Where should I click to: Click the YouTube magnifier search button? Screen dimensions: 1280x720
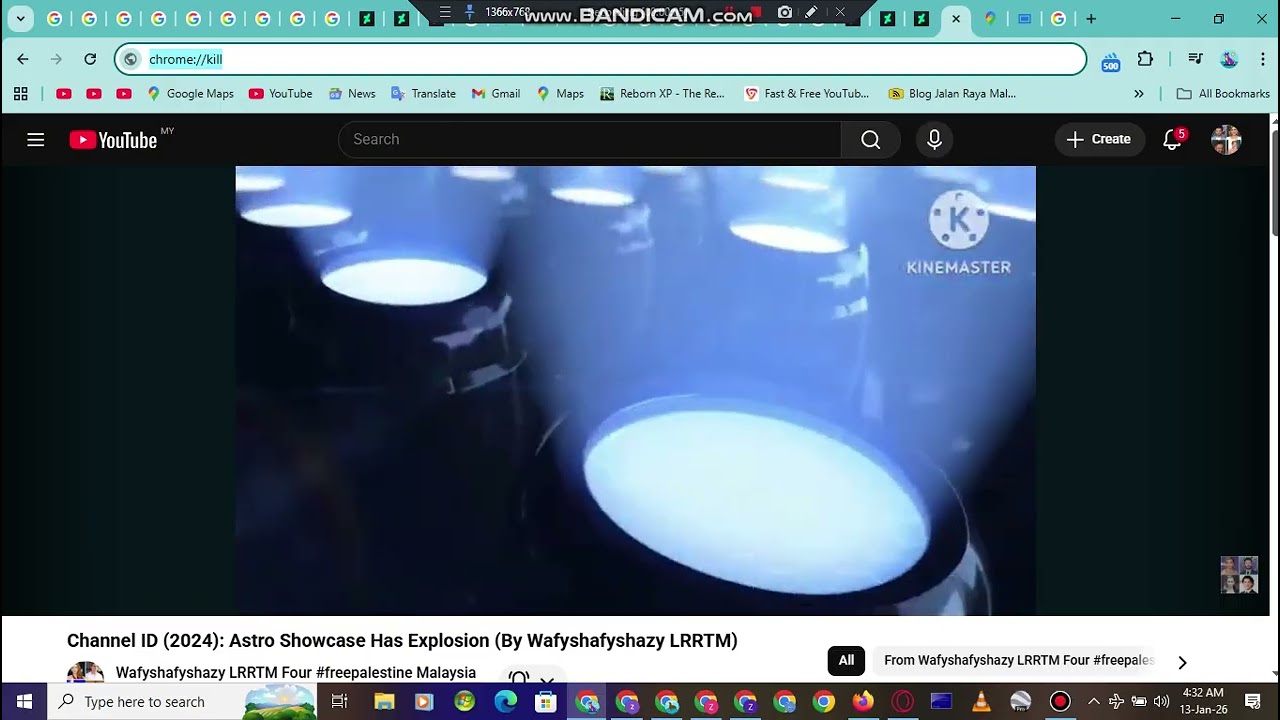tap(871, 139)
